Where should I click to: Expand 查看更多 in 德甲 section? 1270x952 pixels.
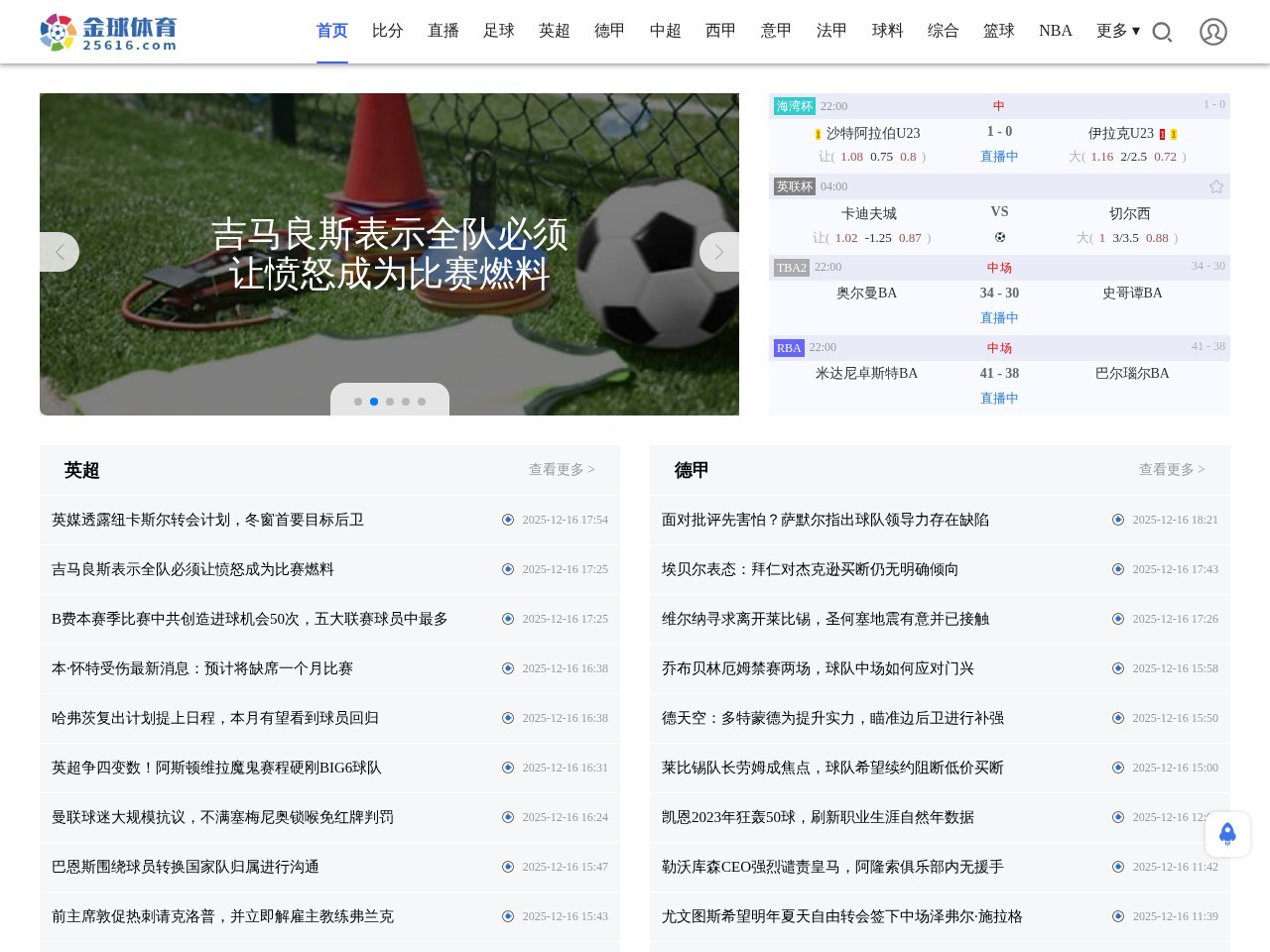tap(1171, 470)
